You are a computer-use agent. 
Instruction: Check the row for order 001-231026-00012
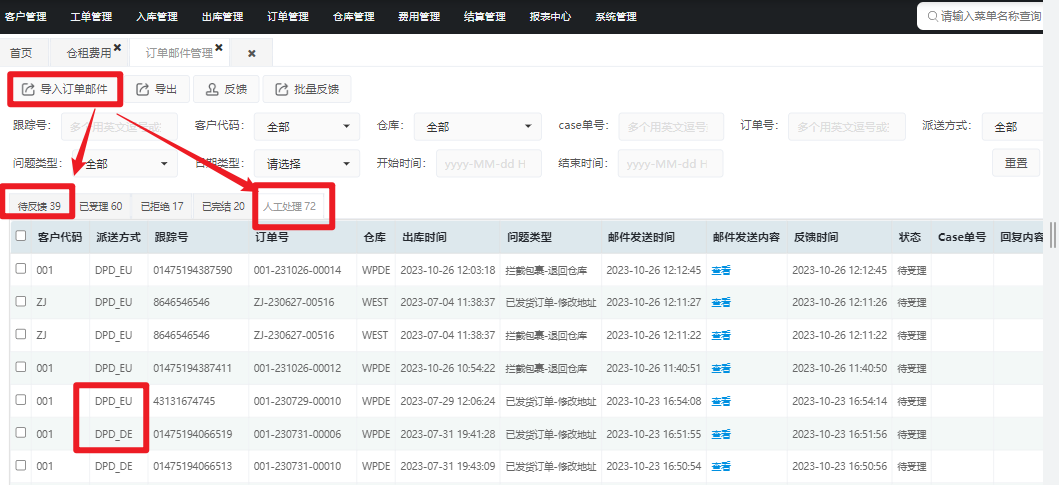(x=21, y=366)
